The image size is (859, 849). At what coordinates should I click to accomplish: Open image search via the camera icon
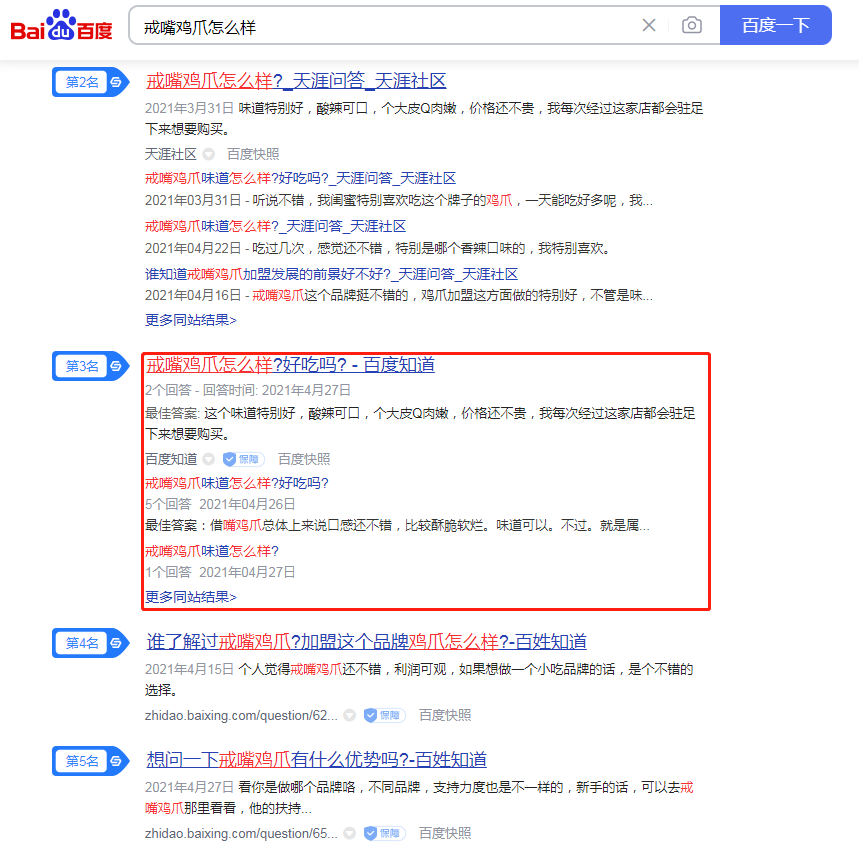click(692, 26)
